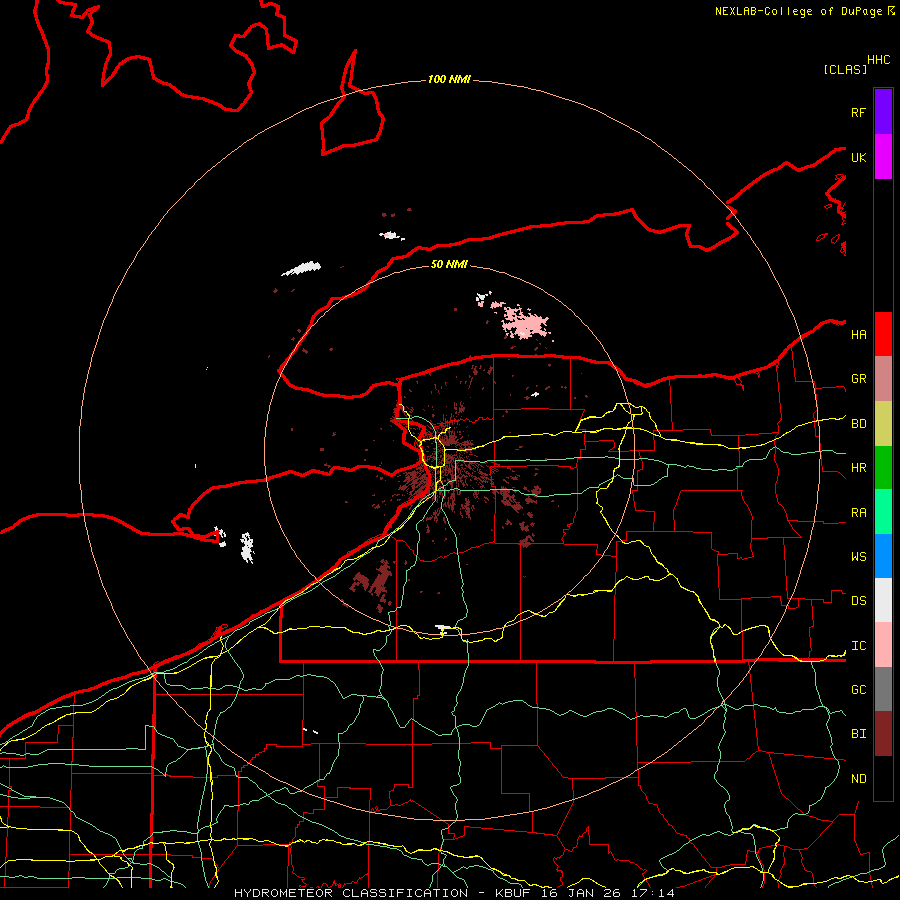Click the IC pink legend color swatch
This screenshot has height=900, width=900.
coord(883,645)
